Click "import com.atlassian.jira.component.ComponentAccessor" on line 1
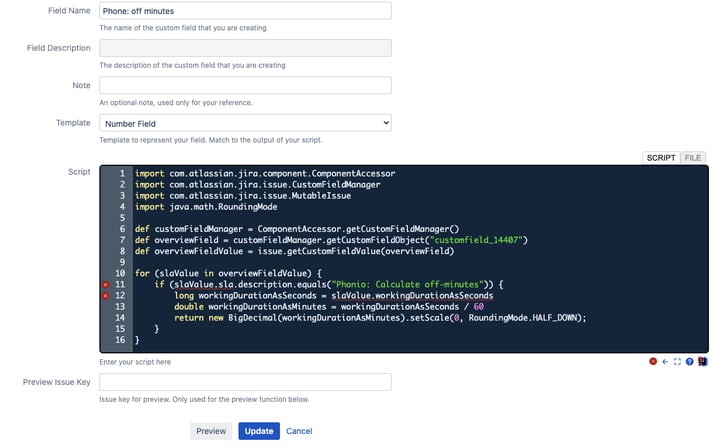 [265, 174]
